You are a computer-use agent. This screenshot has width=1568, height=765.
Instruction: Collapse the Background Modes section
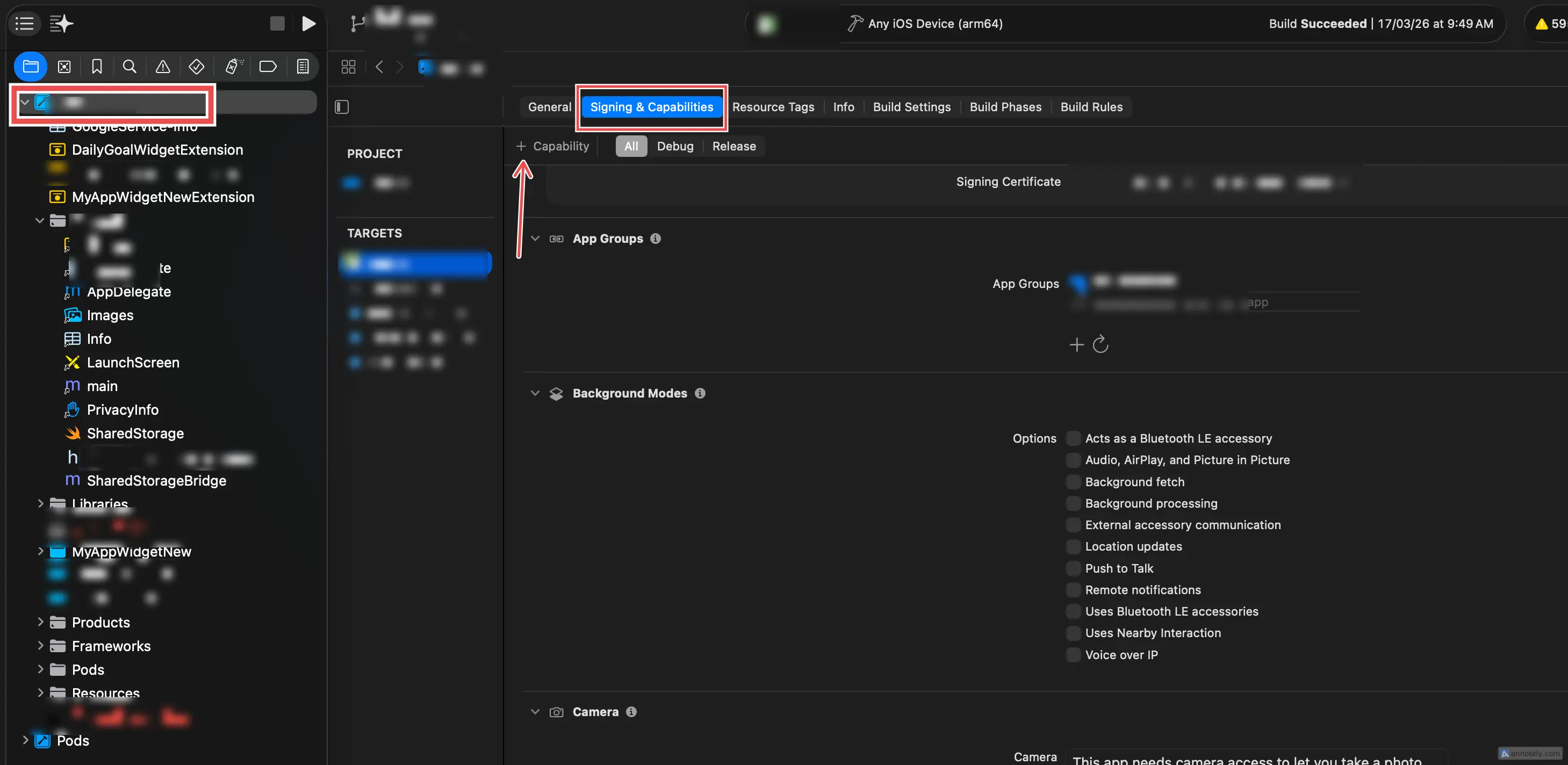pyautogui.click(x=535, y=393)
